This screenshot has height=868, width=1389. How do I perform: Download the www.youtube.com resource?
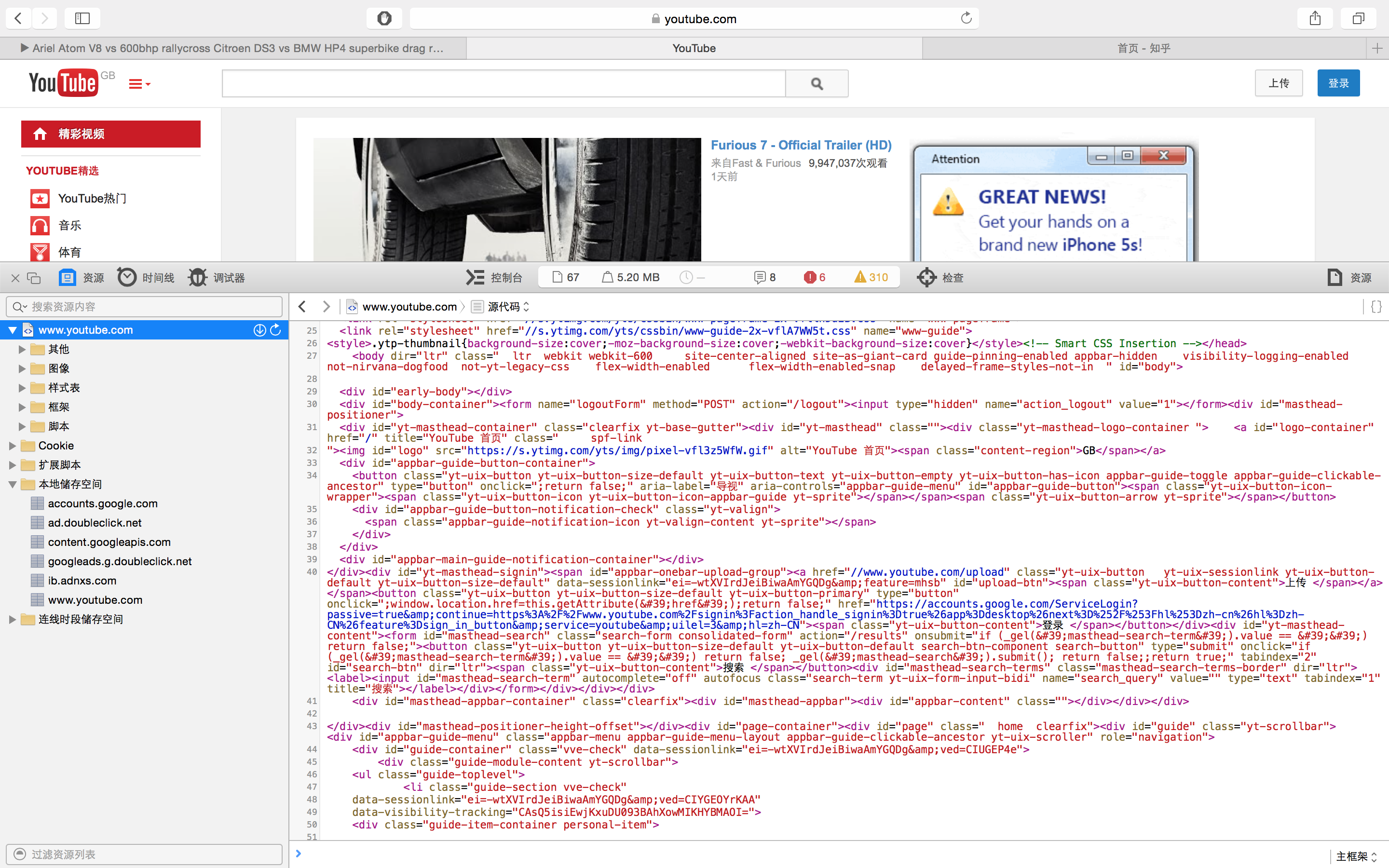(259, 329)
